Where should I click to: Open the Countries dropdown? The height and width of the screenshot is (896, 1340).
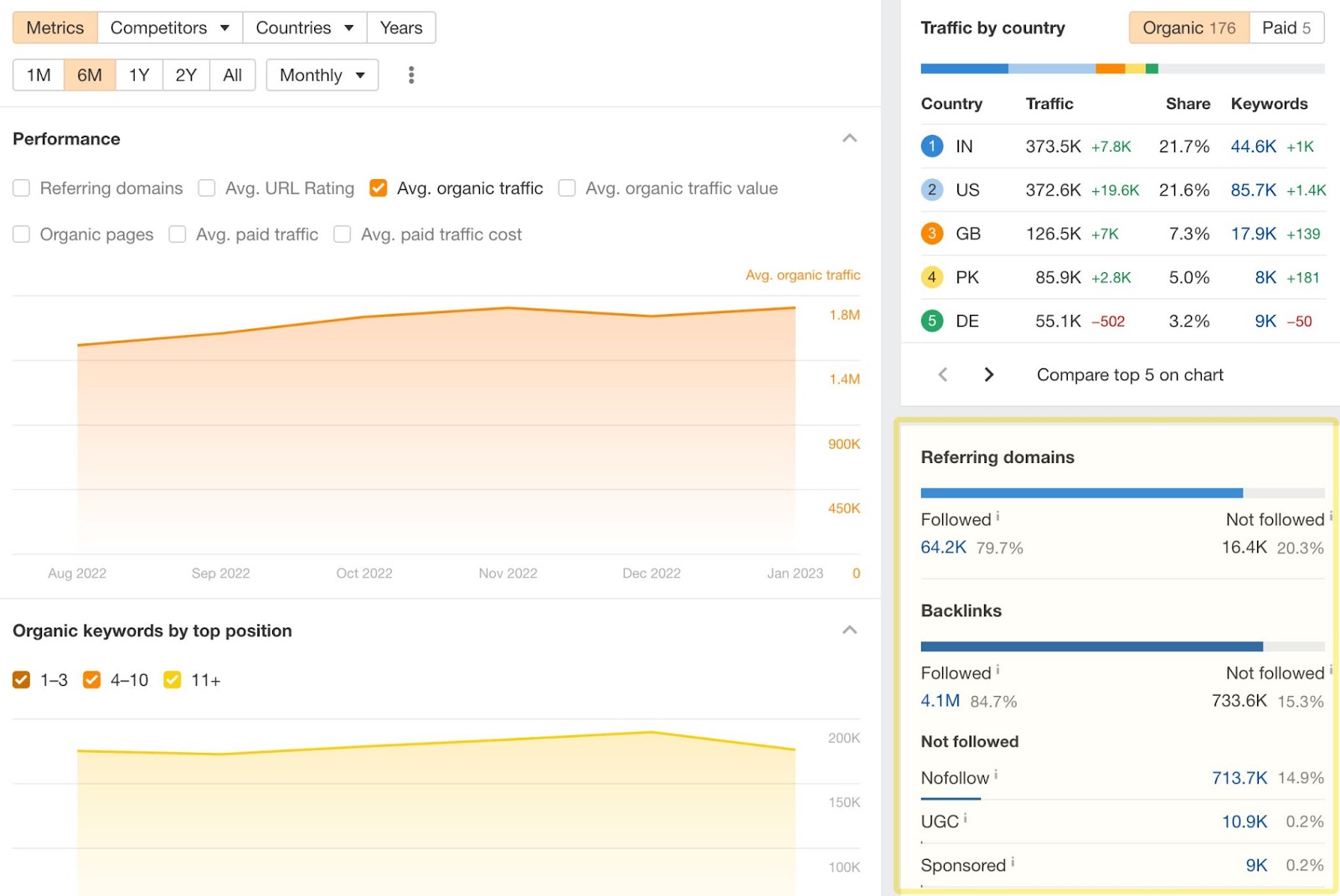[x=304, y=27]
